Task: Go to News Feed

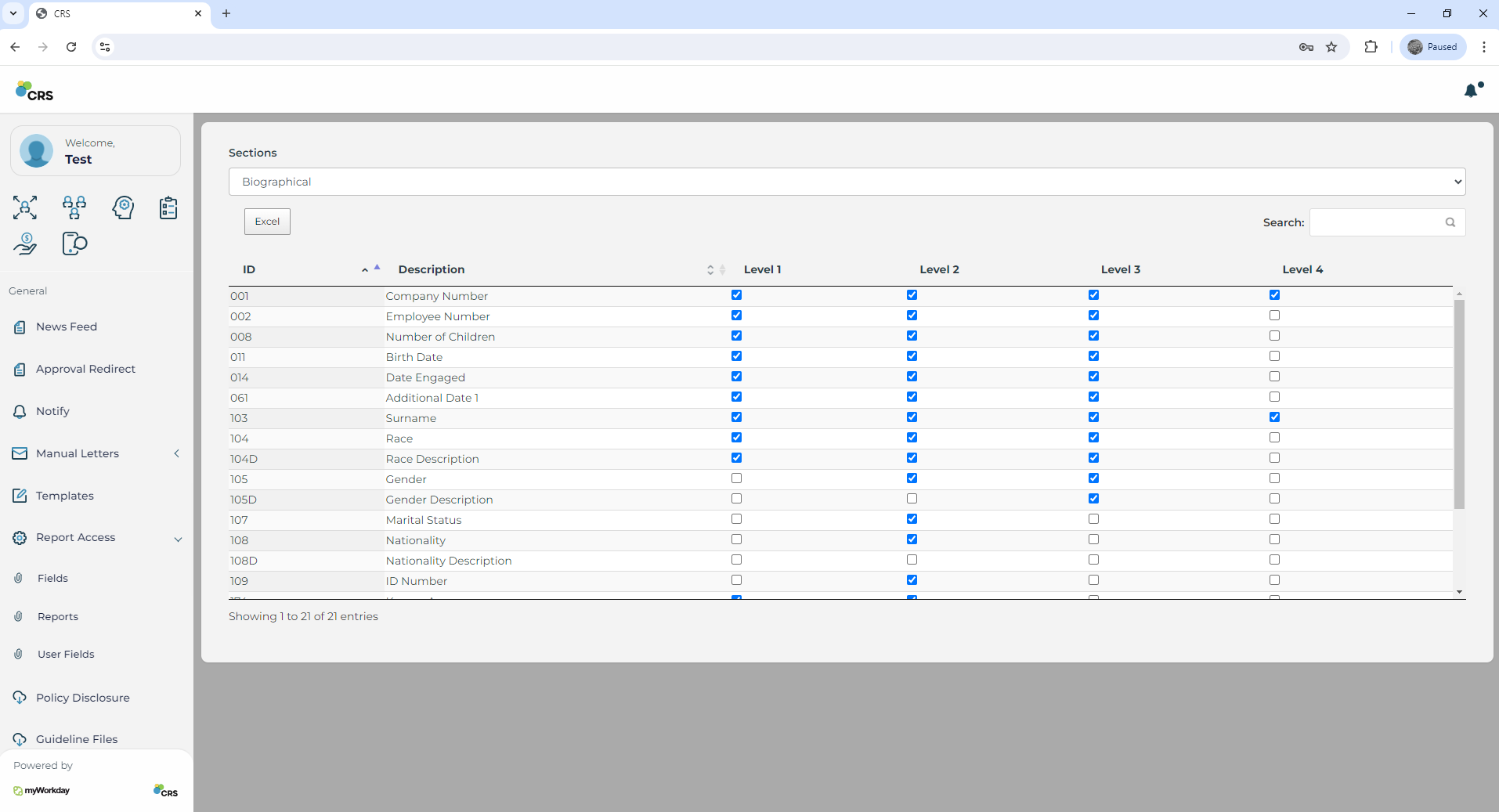Action: point(67,327)
